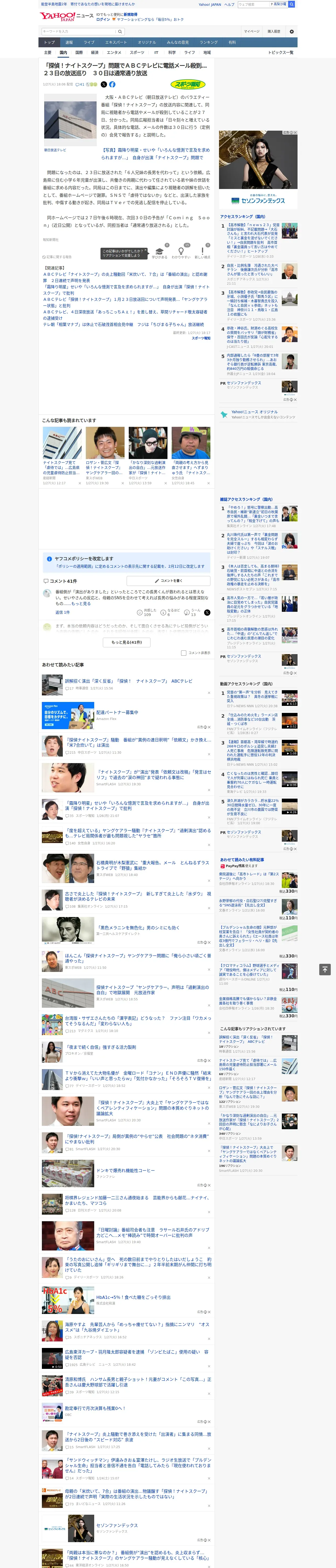Open the 国内 category tab

click(x=63, y=53)
